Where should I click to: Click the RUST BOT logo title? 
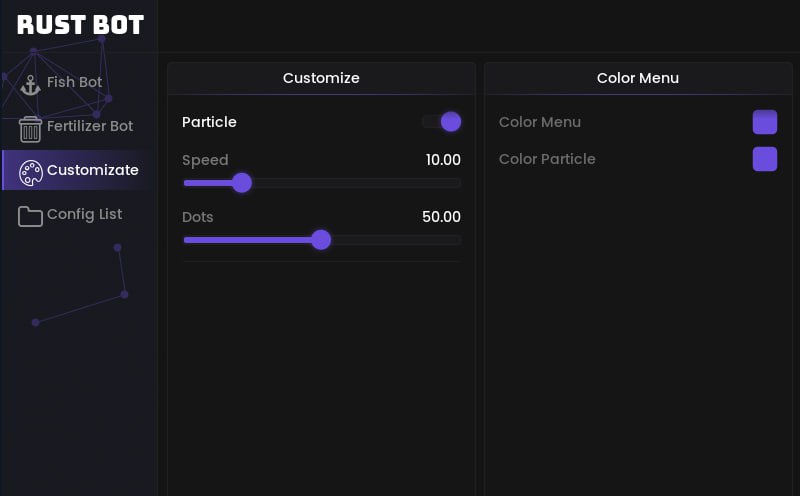[80, 25]
